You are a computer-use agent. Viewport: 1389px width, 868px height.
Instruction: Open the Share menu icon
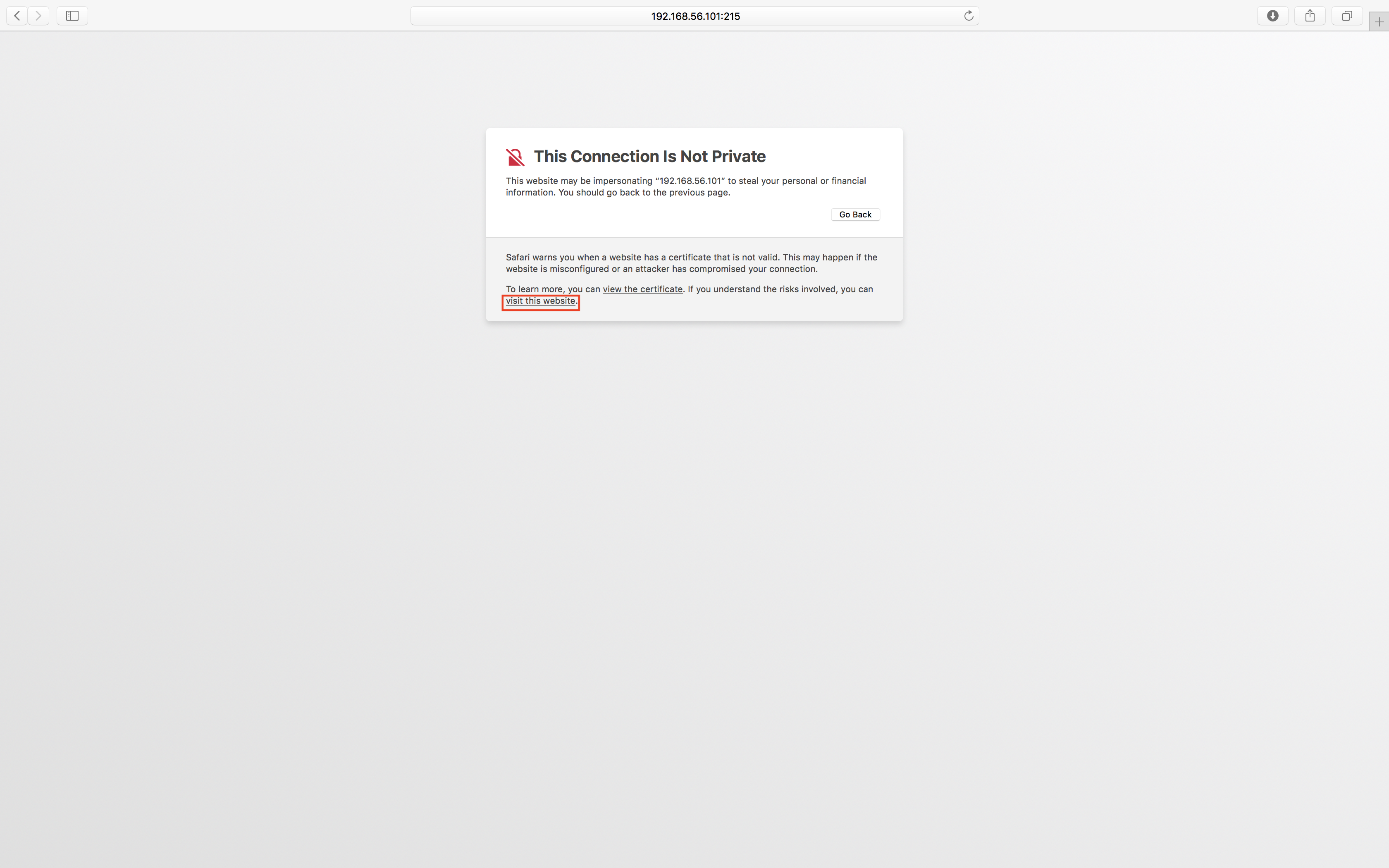click(x=1310, y=16)
